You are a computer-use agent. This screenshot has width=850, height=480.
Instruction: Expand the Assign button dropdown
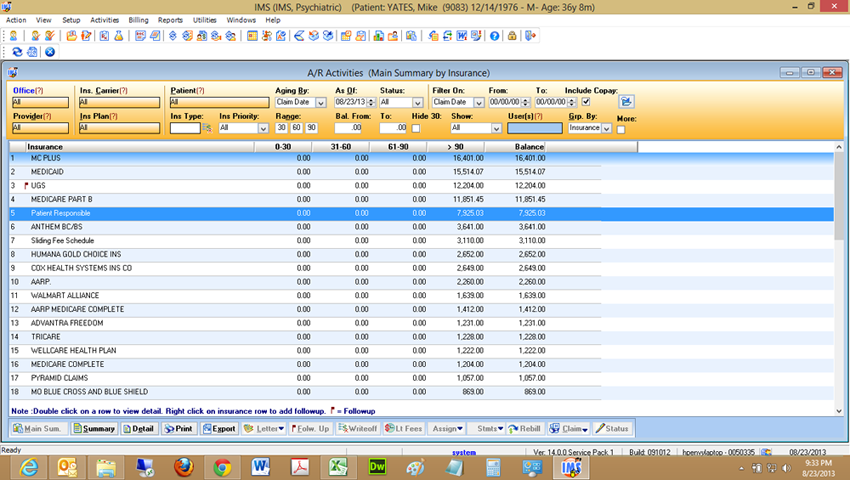(x=460, y=429)
